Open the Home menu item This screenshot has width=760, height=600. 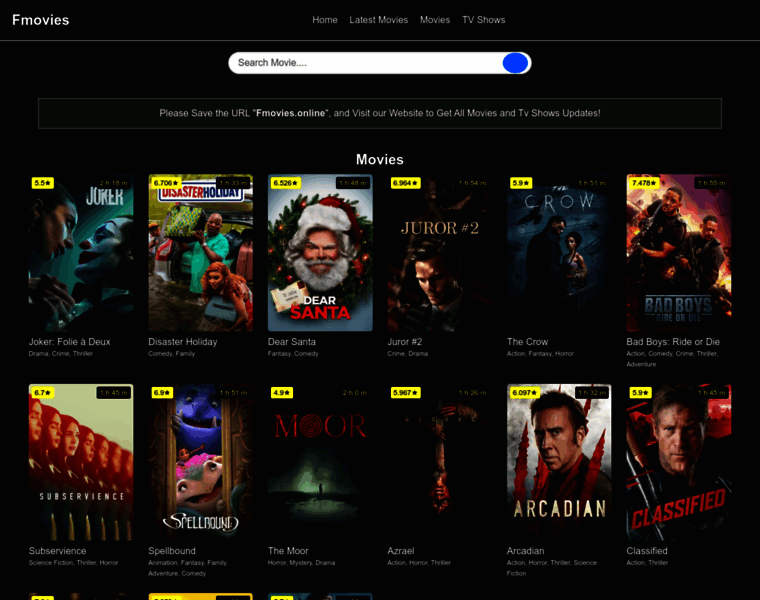[325, 20]
